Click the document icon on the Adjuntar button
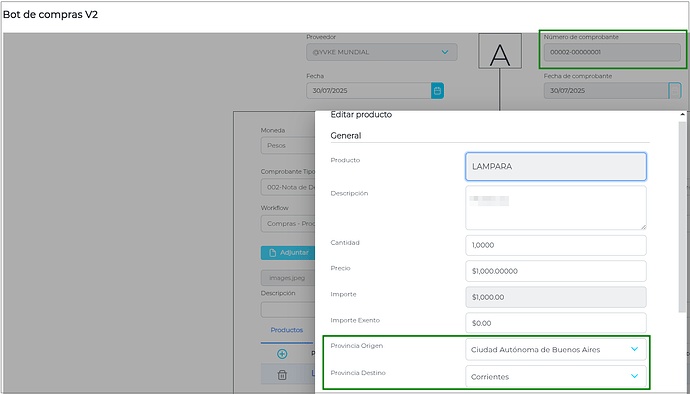 tap(272, 253)
